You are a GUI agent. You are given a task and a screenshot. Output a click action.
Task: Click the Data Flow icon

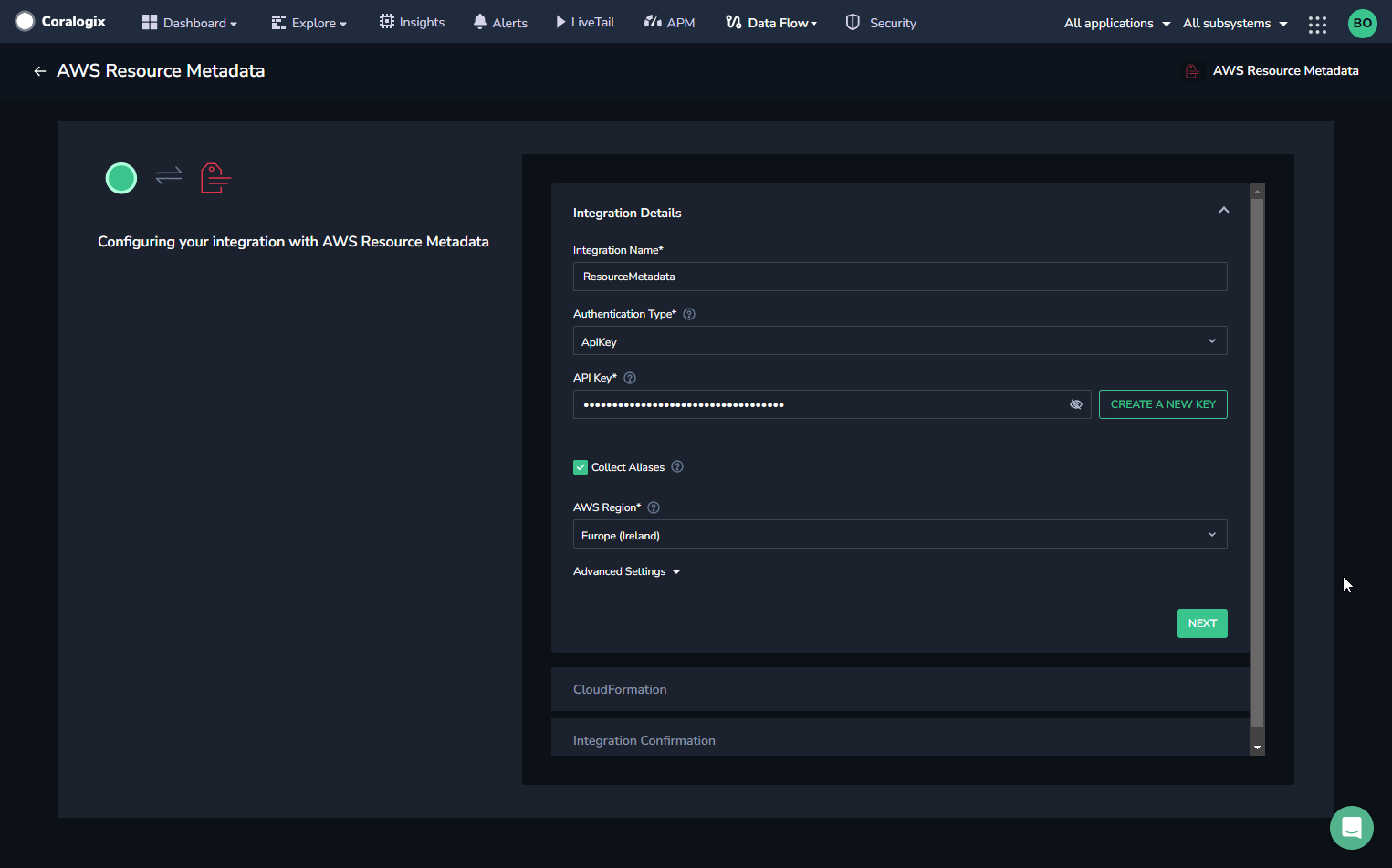pos(733,22)
